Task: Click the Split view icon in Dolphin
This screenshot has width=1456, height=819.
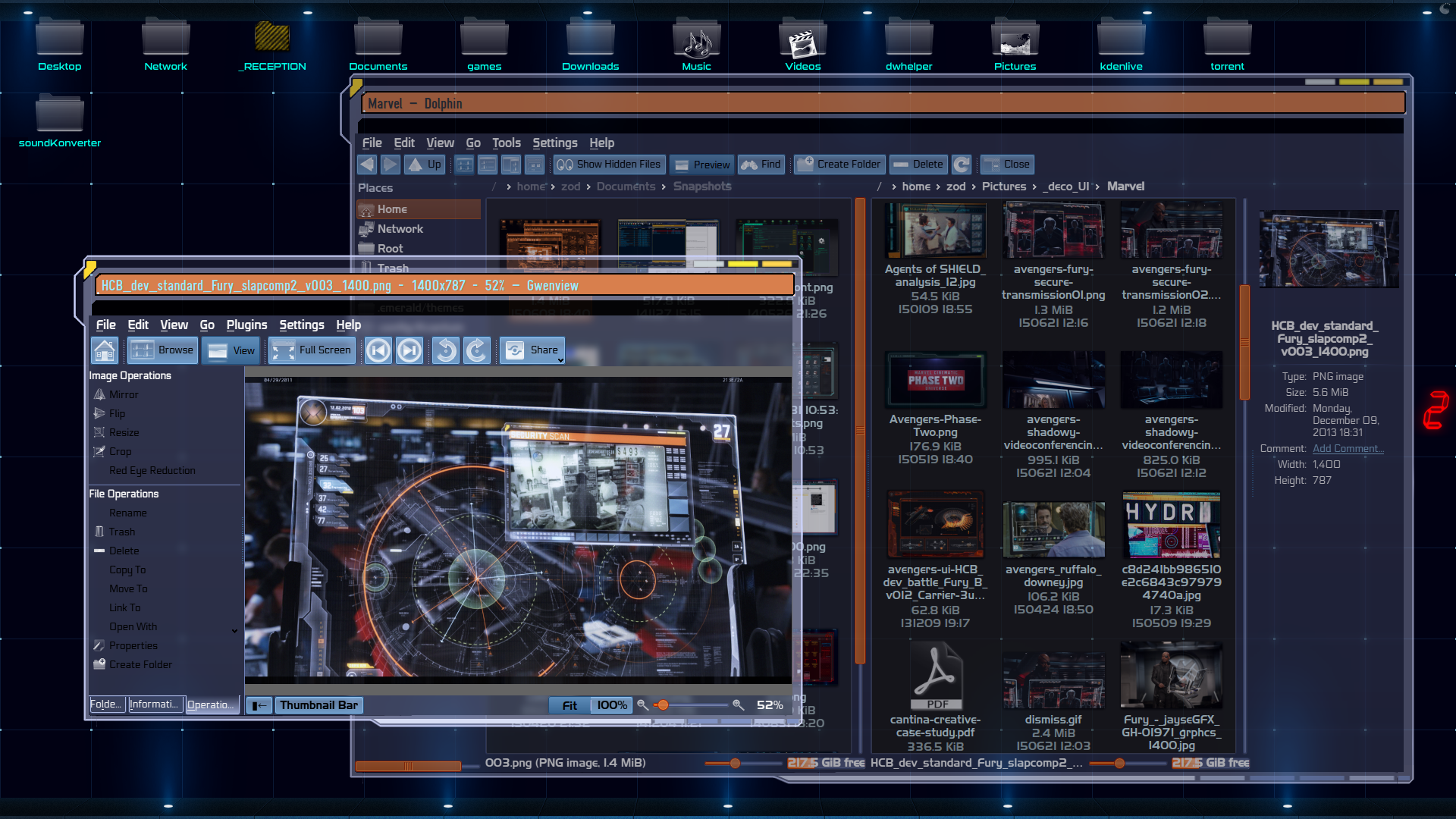Action: tap(535, 165)
